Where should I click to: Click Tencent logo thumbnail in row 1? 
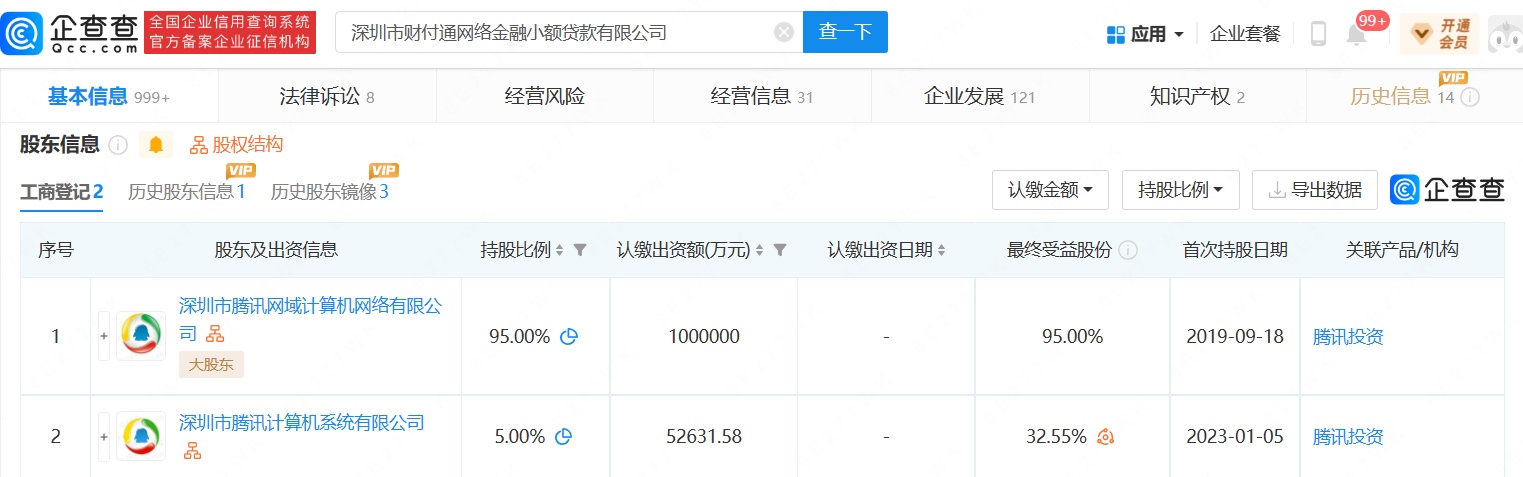(141, 336)
